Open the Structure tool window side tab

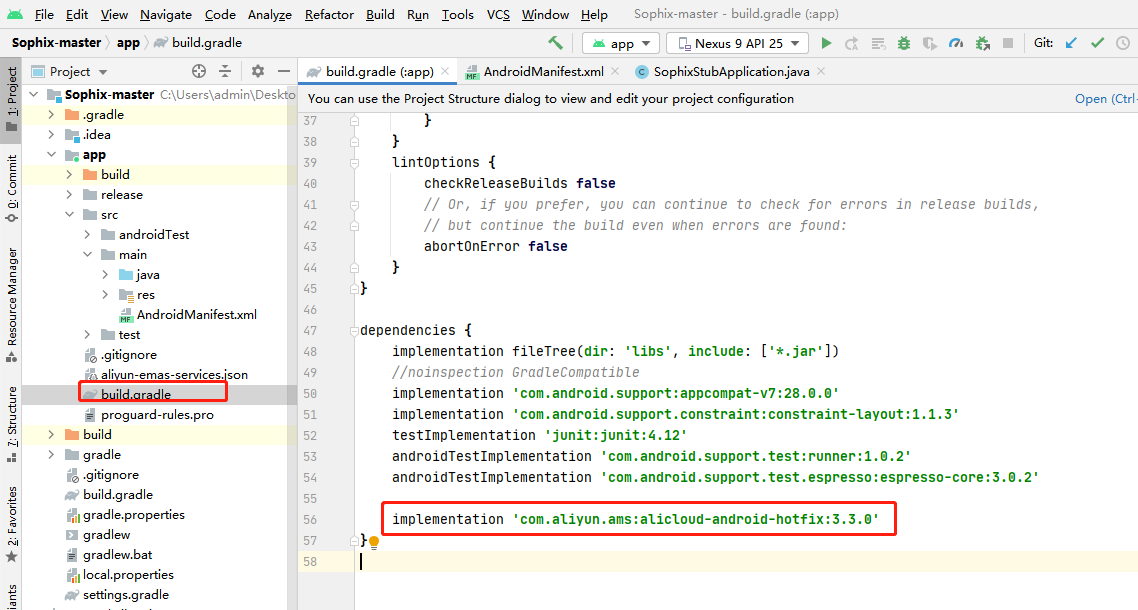(x=11, y=424)
